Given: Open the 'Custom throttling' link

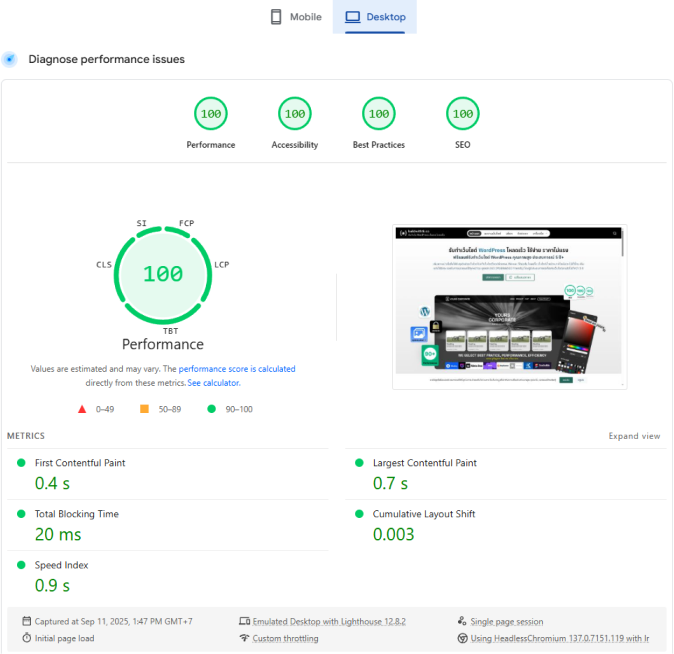Looking at the screenshot, I should coord(285,638).
